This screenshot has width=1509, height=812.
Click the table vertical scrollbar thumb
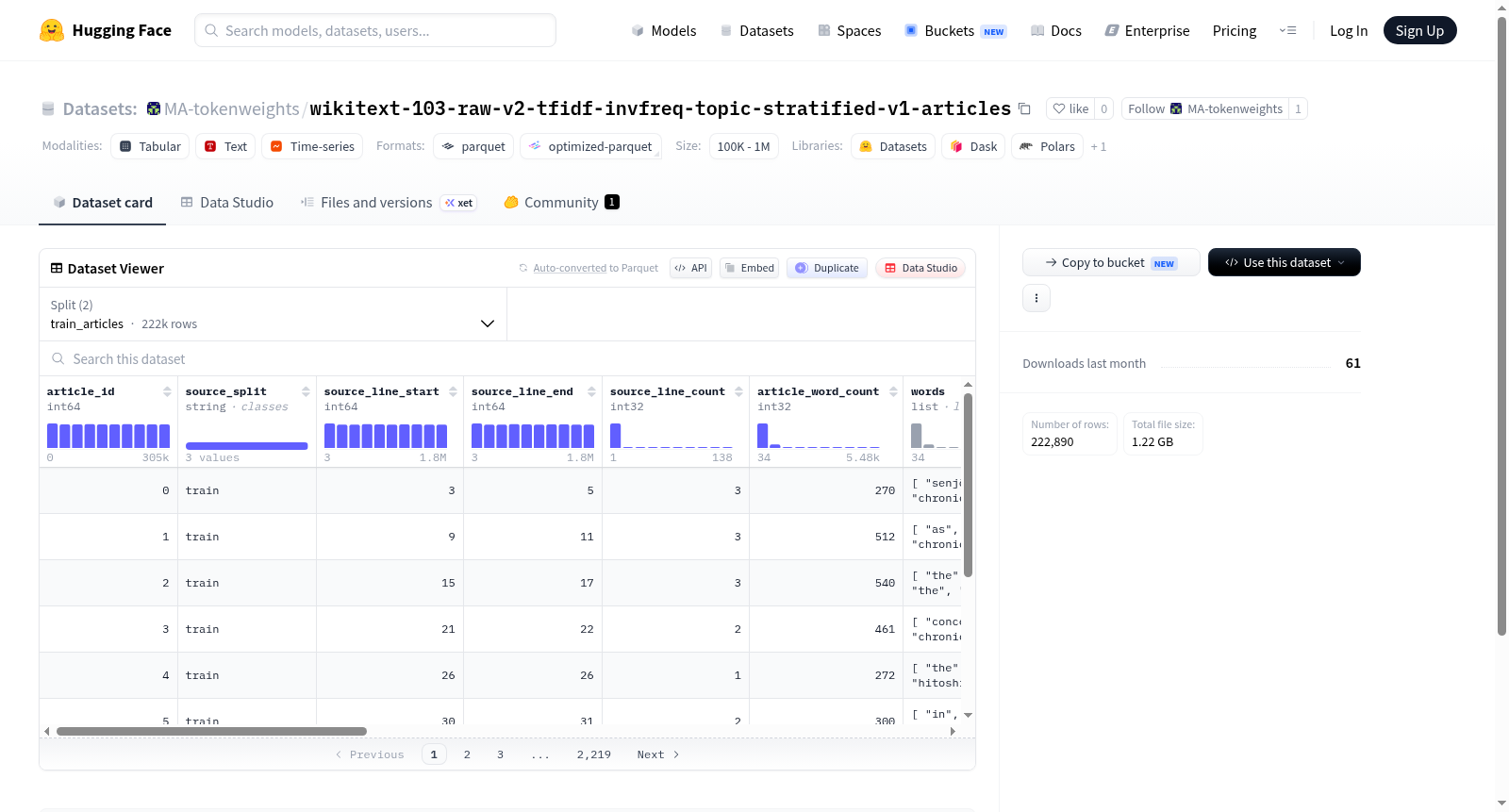point(968,486)
